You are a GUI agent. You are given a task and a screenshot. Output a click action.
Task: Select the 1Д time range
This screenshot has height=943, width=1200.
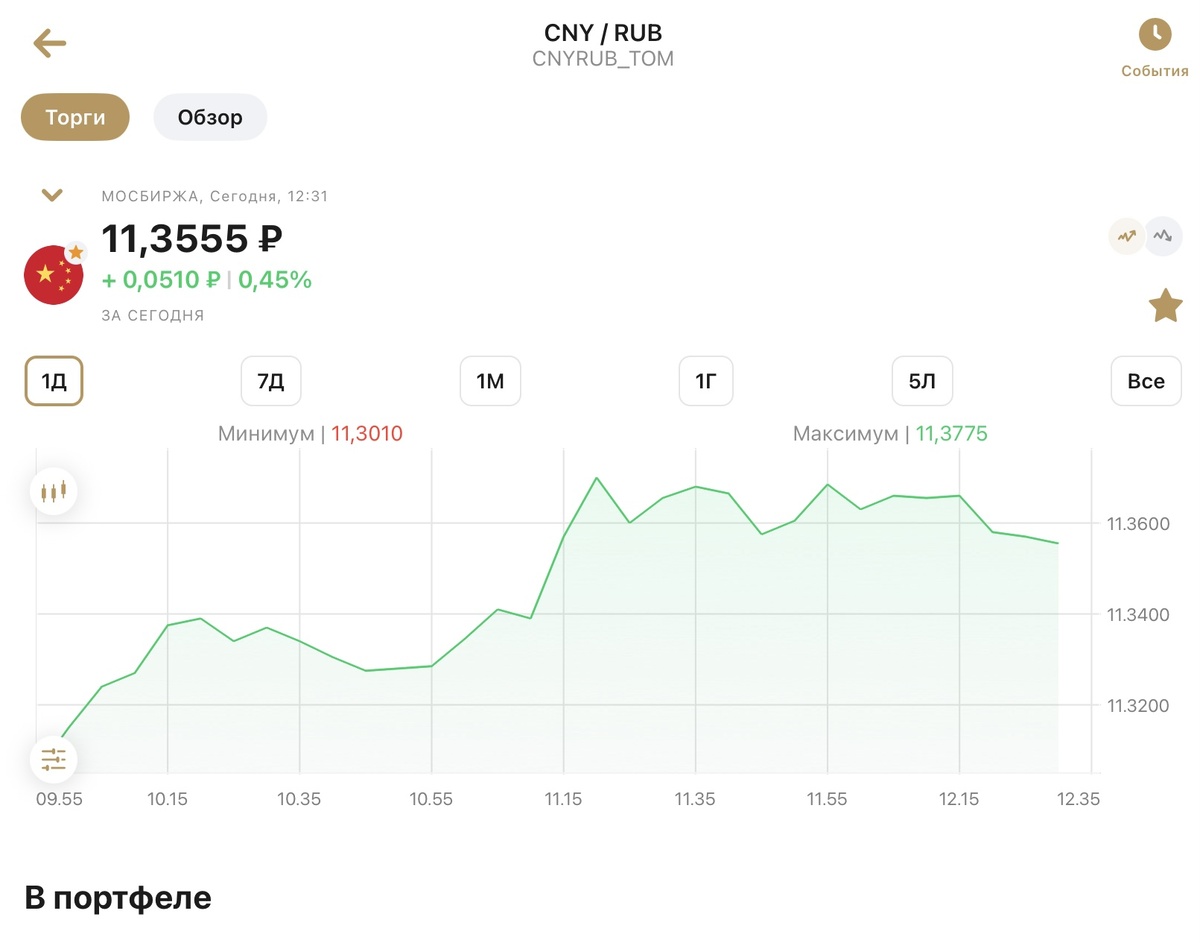click(x=54, y=381)
